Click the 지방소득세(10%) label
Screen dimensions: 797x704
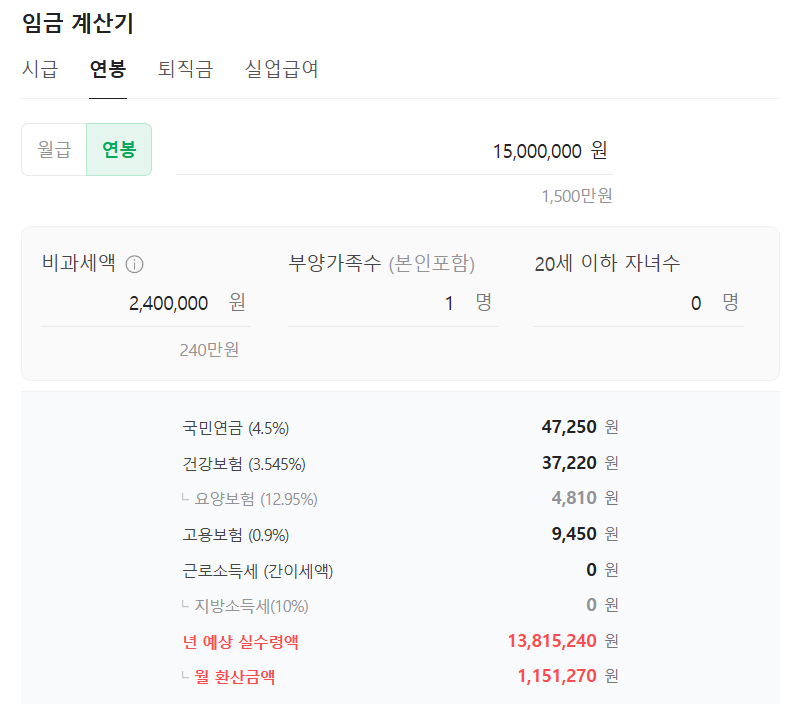(x=252, y=606)
